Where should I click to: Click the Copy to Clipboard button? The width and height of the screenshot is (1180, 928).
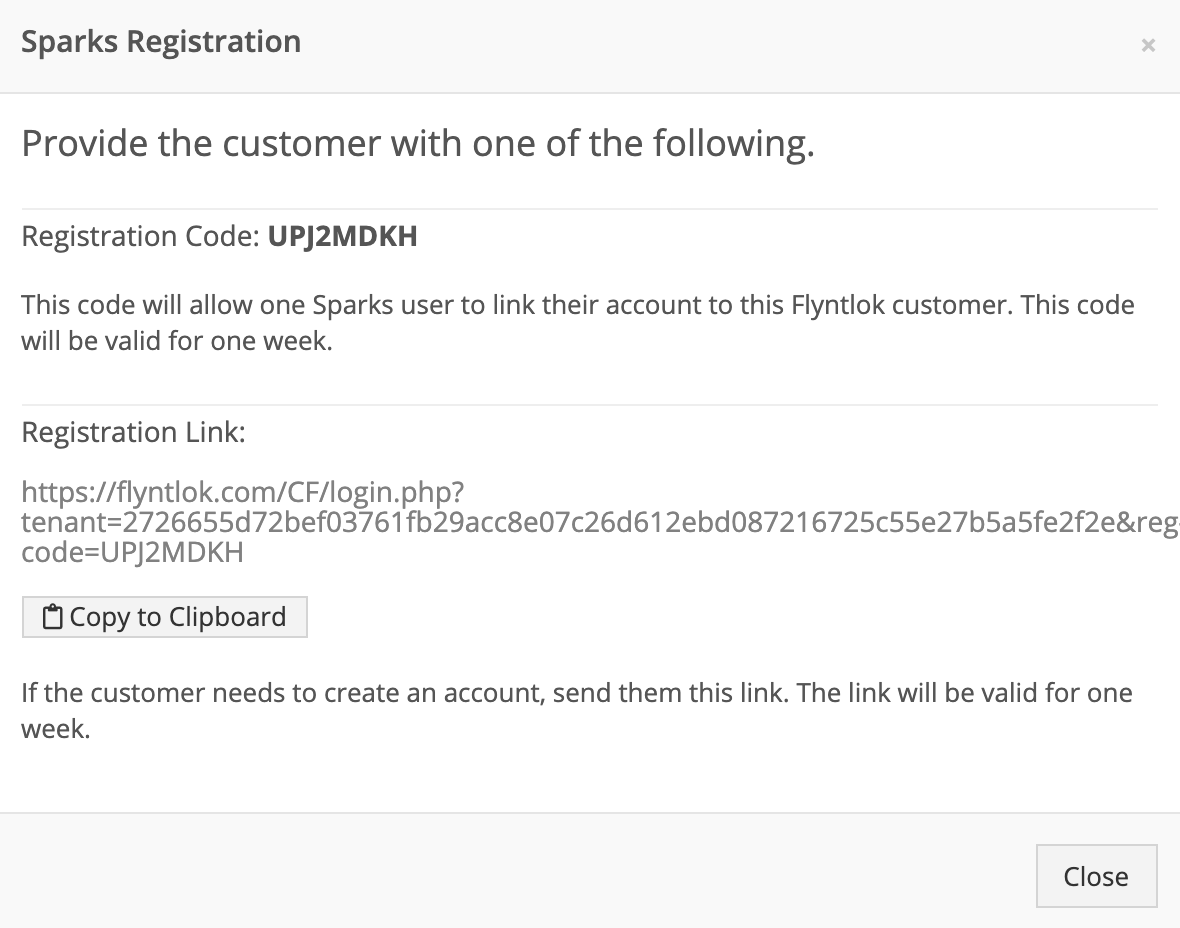pyautogui.click(x=165, y=617)
